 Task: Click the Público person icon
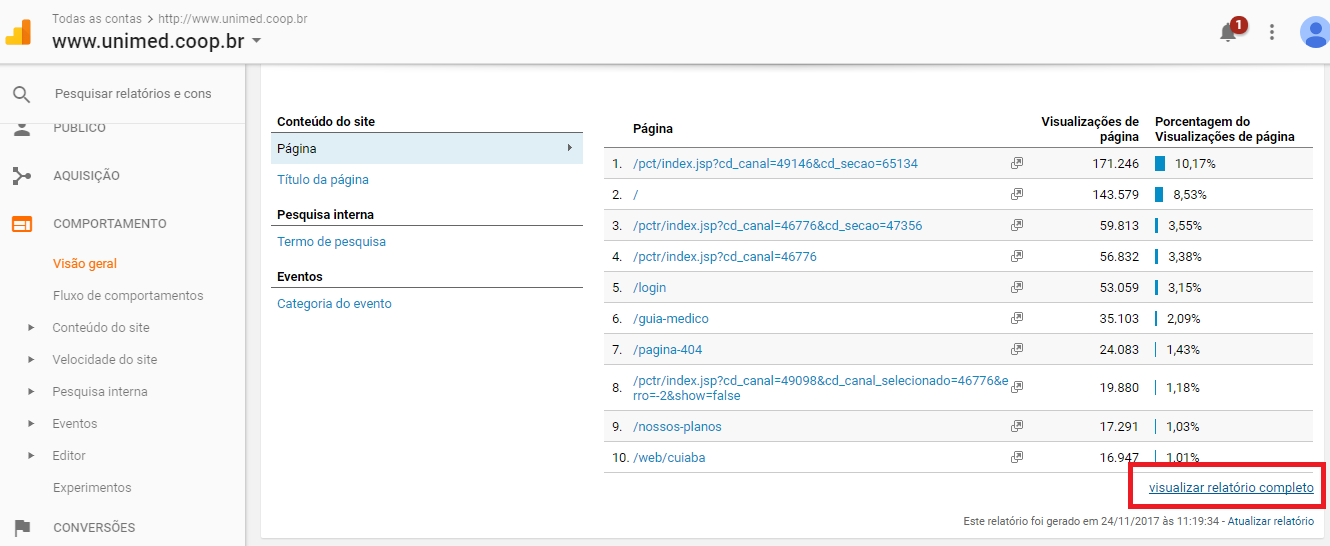click(x=22, y=128)
